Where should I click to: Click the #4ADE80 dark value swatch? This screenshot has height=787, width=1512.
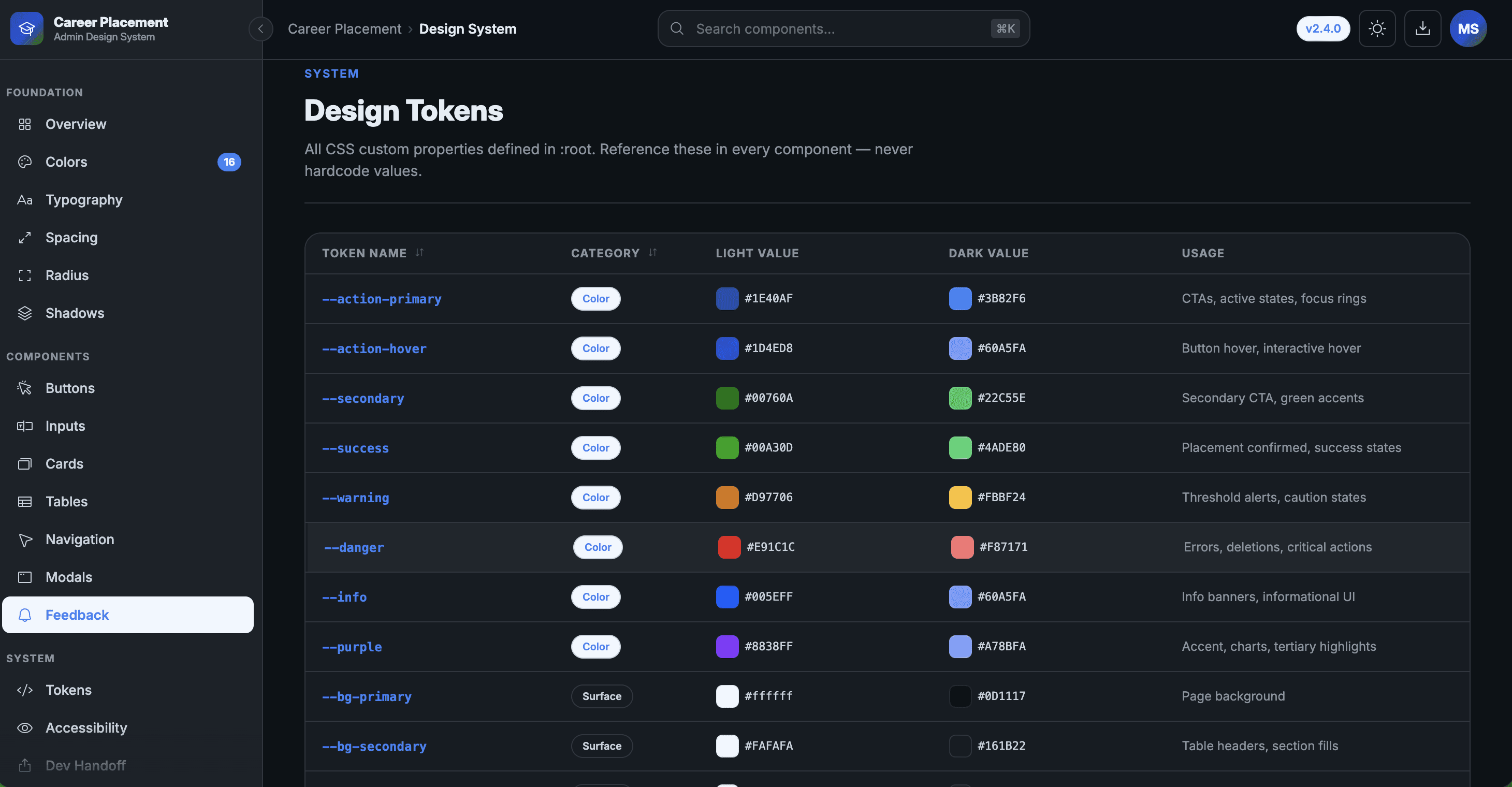[960, 448]
